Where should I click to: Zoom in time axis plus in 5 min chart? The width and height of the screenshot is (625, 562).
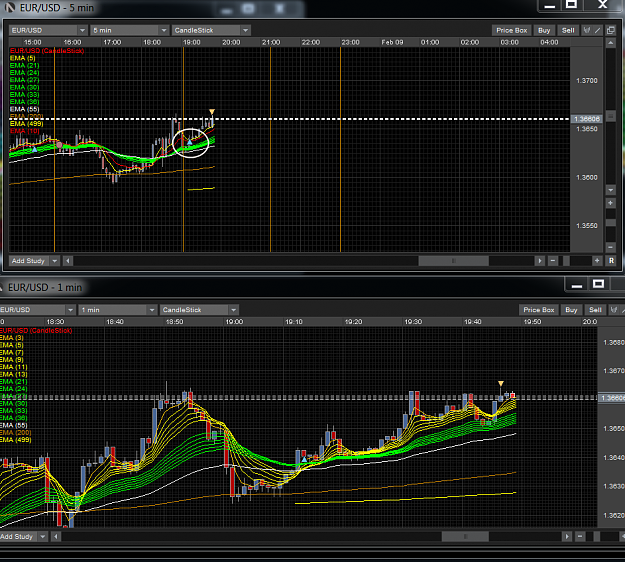[x=597, y=261]
